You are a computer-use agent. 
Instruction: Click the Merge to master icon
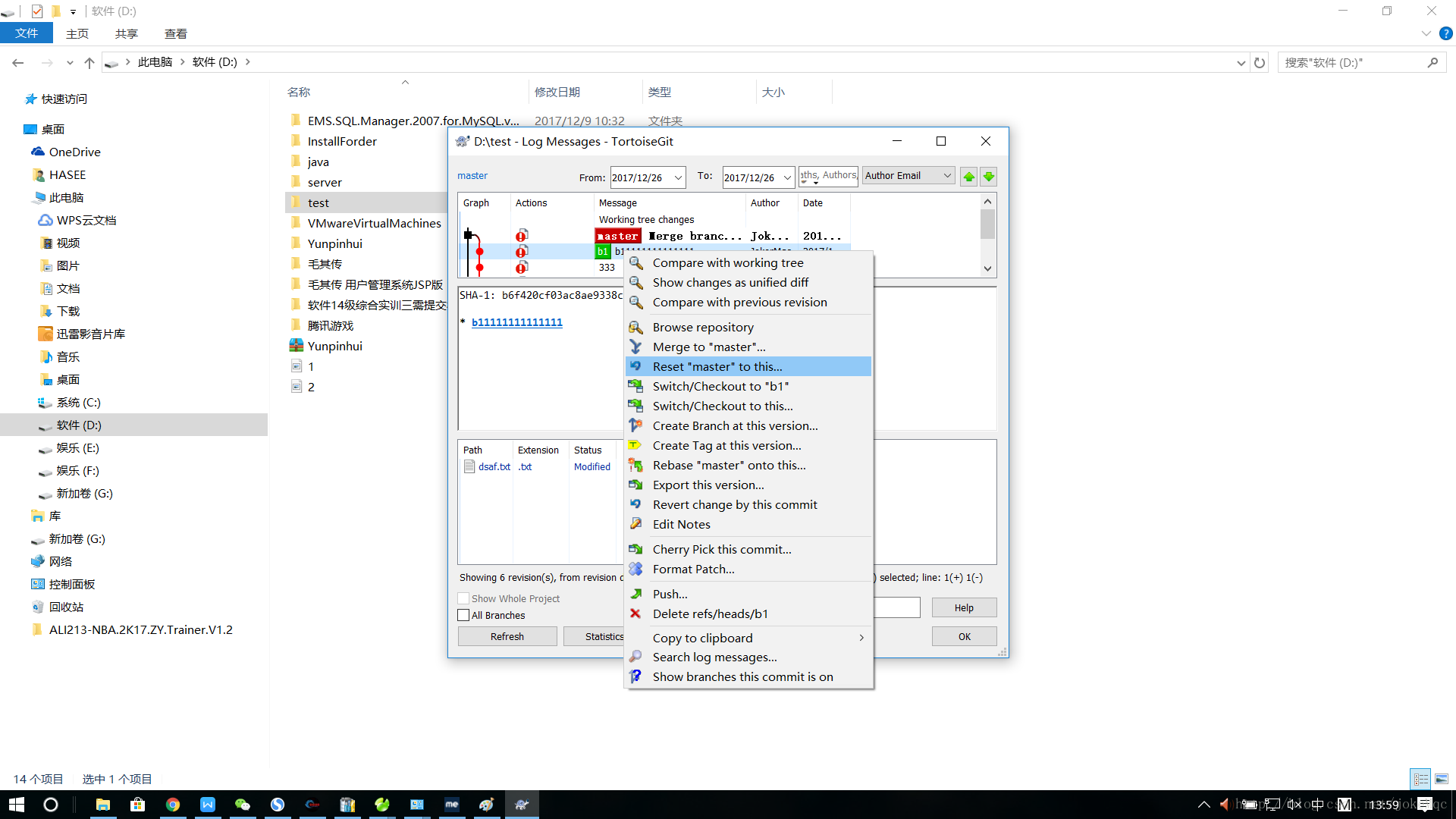click(636, 347)
